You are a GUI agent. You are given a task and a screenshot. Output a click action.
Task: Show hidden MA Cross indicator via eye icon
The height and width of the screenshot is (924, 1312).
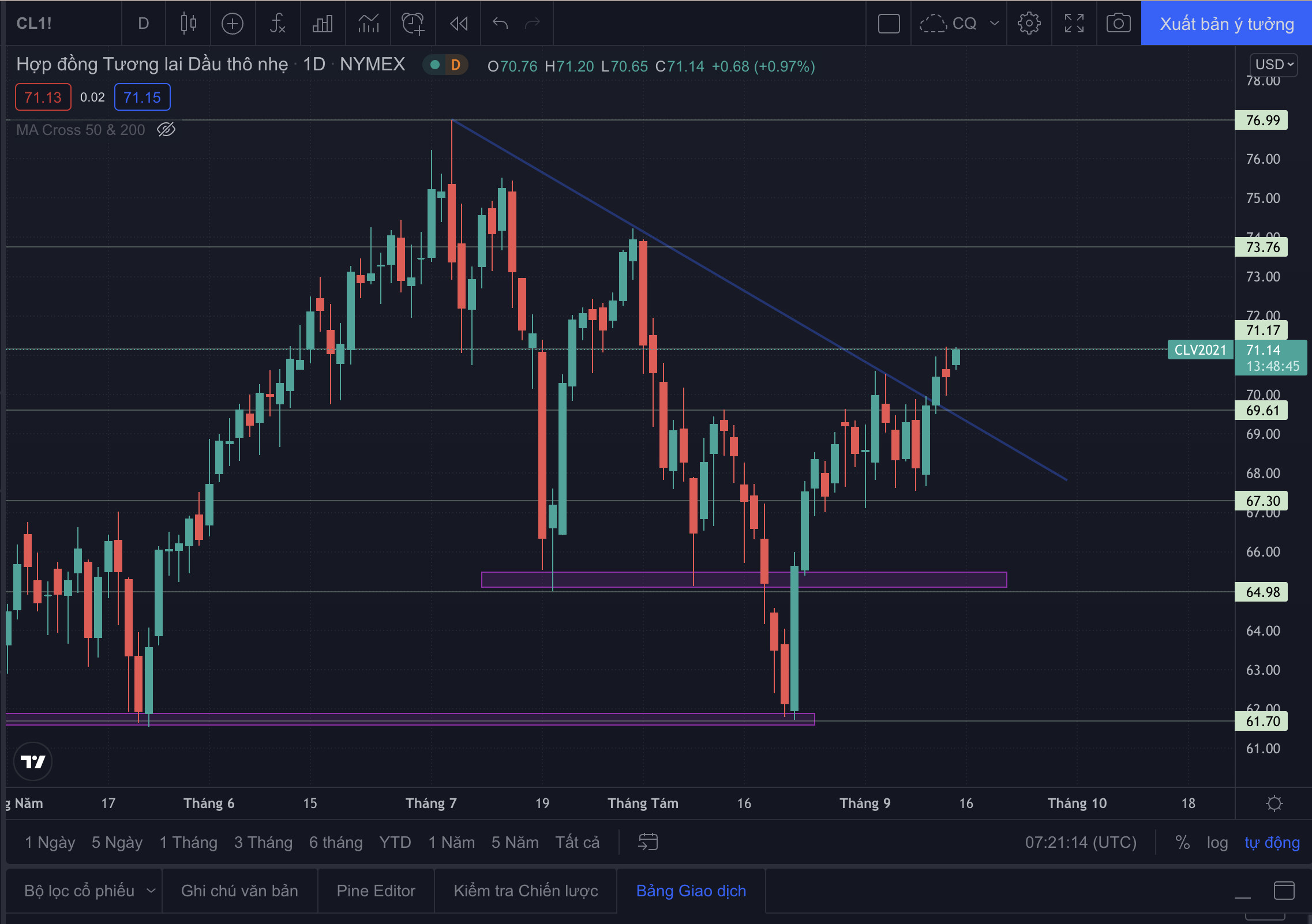point(166,130)
